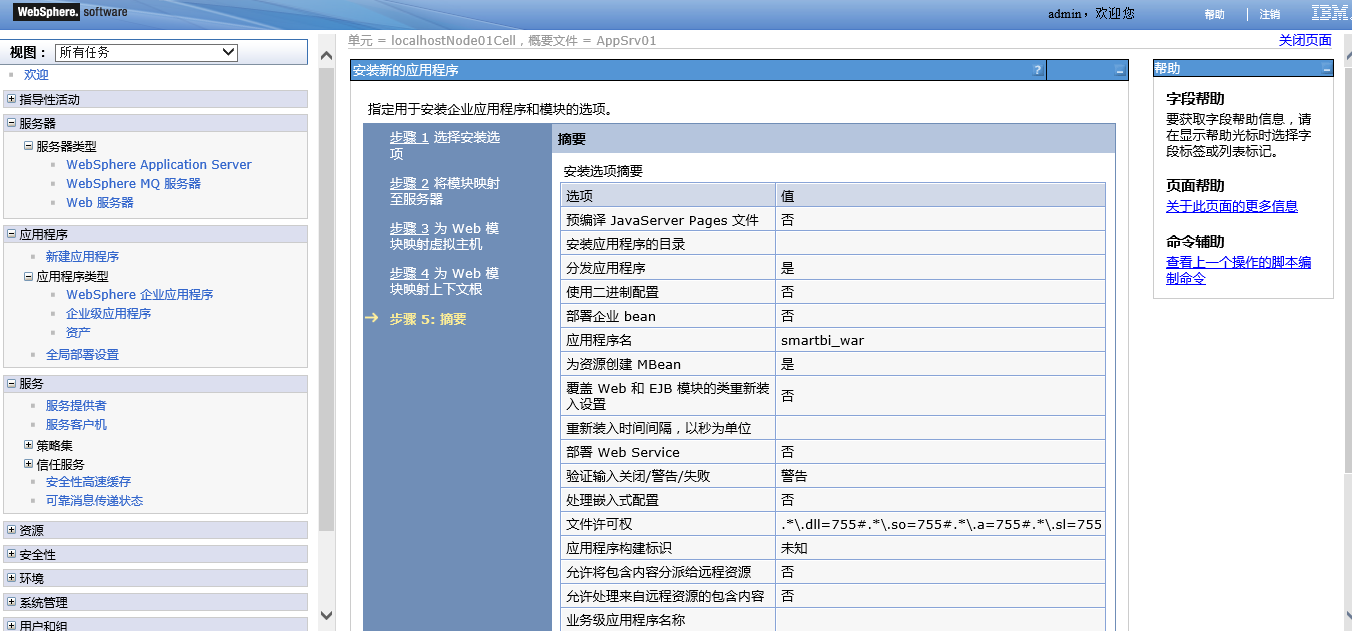Click 帮助 in the top header
This screenshot has width=1352, height=631.
(x=1214, y=15)
